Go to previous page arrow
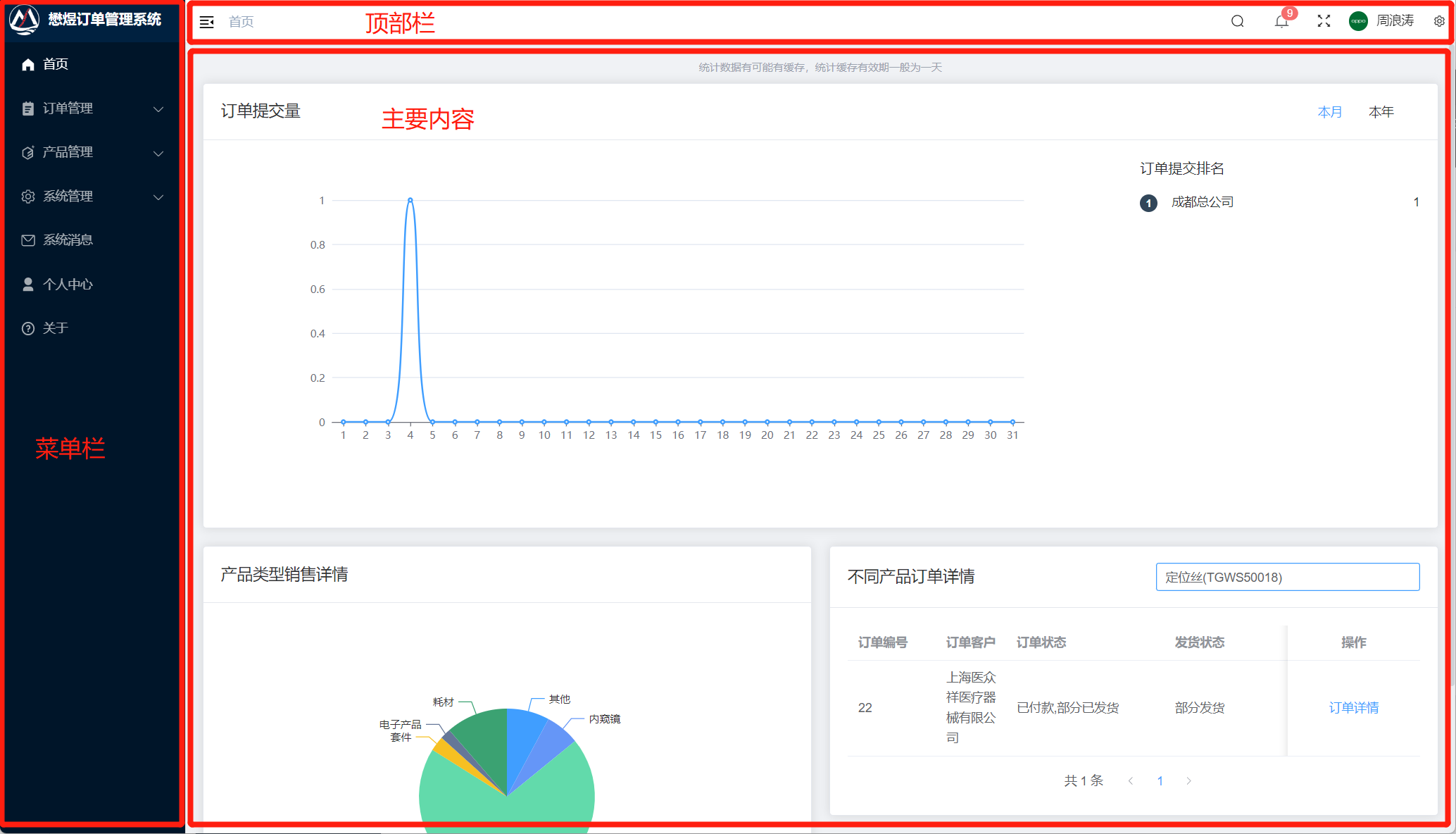 [1131, 780]
